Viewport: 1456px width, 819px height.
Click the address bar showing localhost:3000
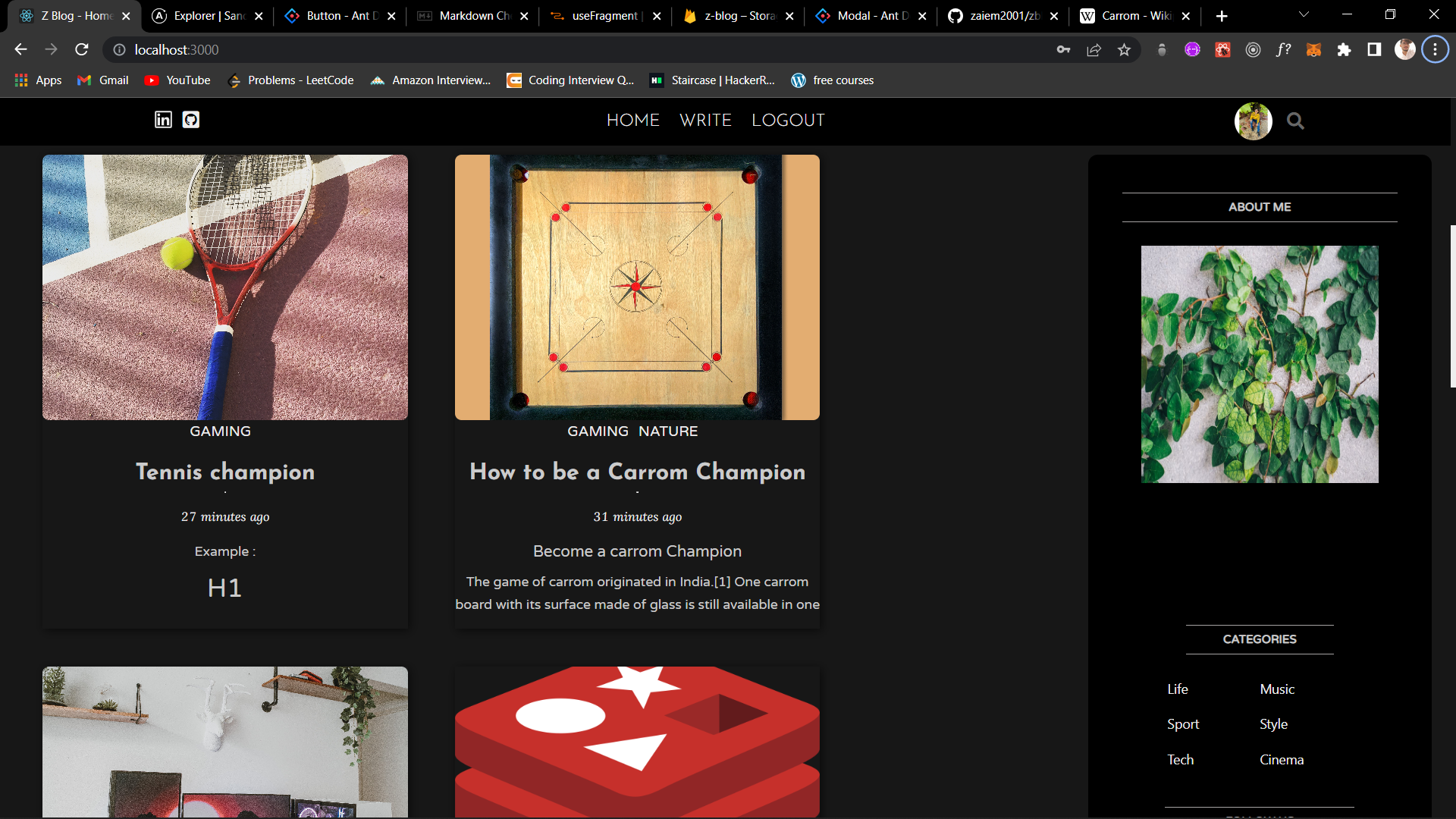(531, 50)
